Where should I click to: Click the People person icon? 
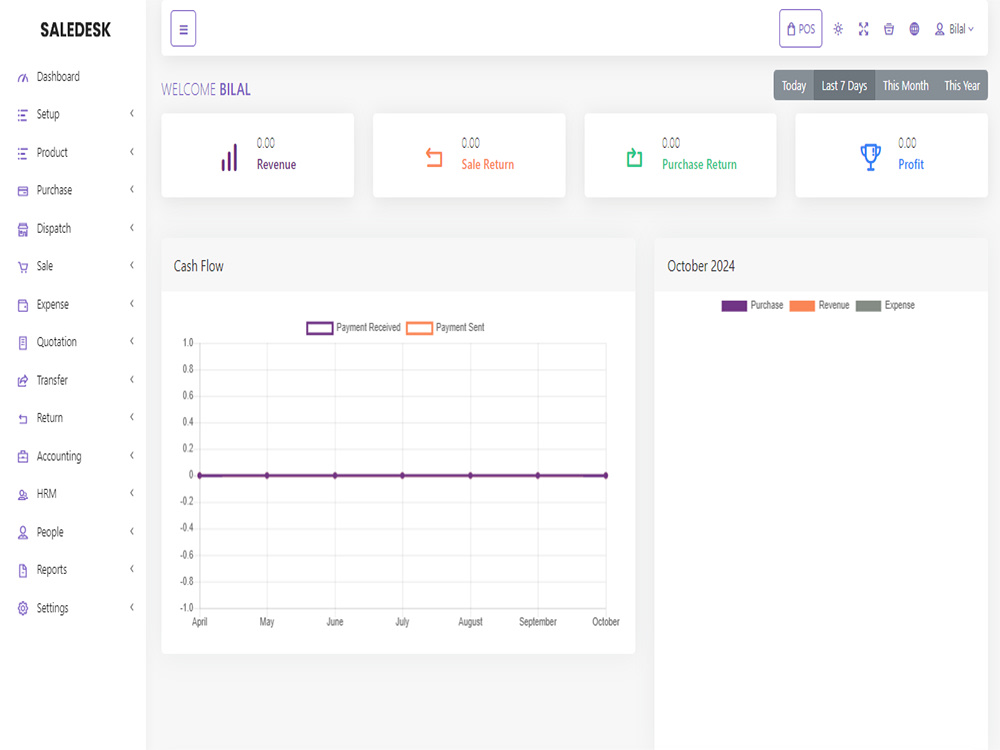[x=23, y=533]
